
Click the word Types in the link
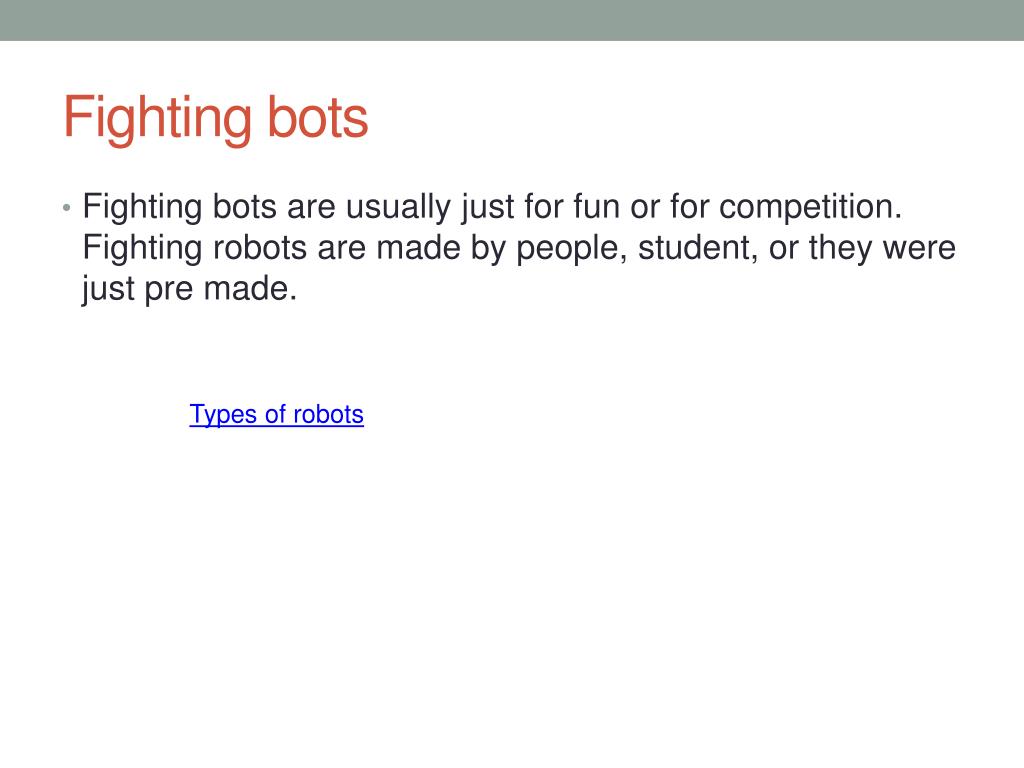[x=223, y=415]
